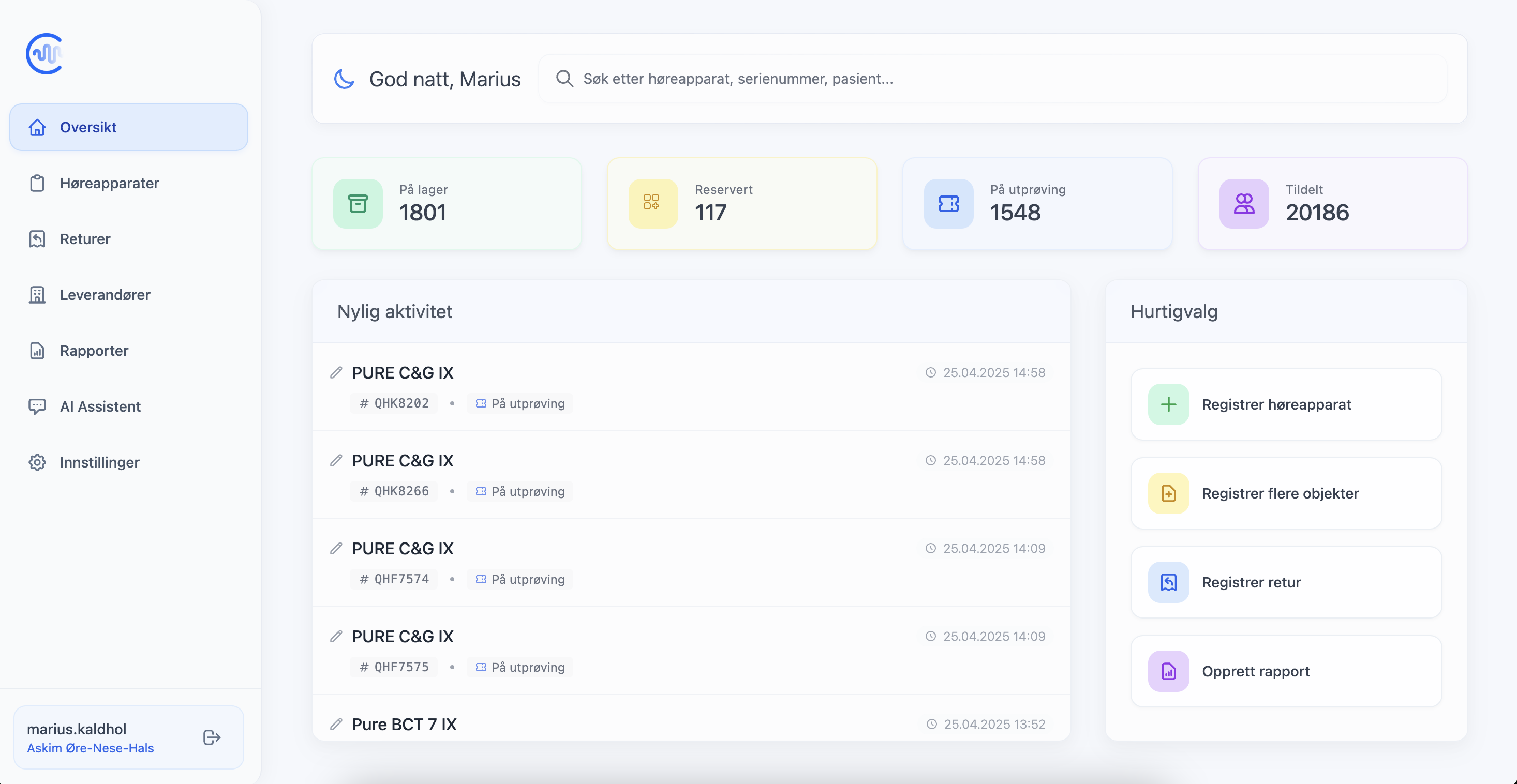Click the logout icon beside marius.kaldhol
Screen dimensions: 1517x784
click(212, 737)
